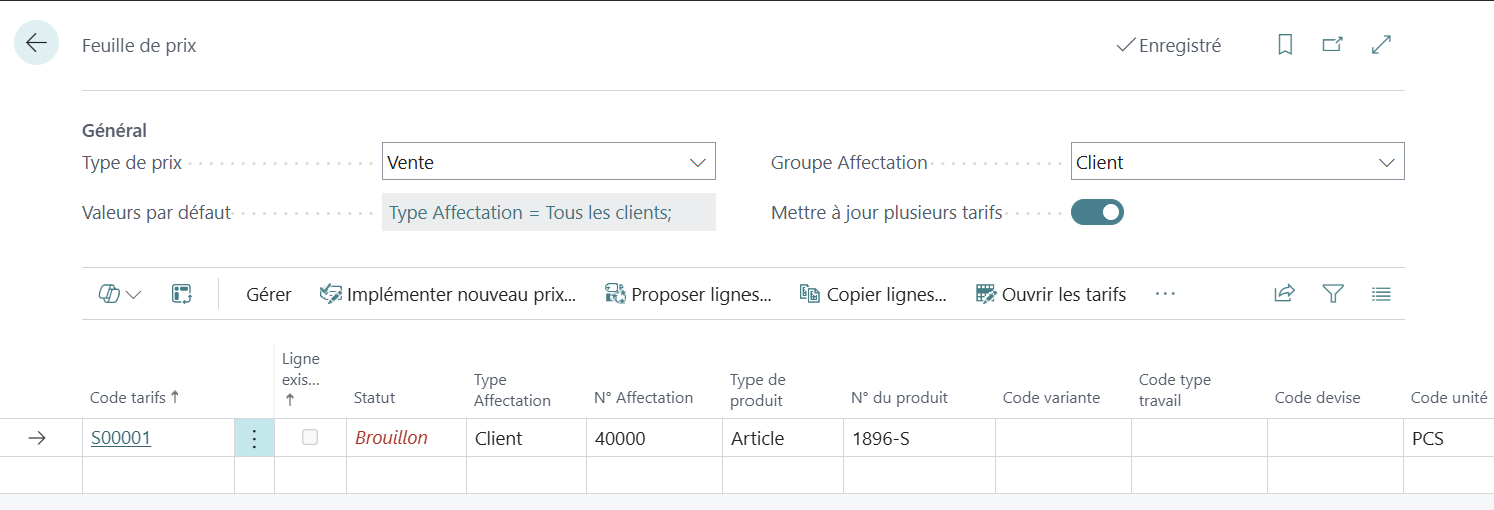Click the Type de produit column header

coord(758,390)
